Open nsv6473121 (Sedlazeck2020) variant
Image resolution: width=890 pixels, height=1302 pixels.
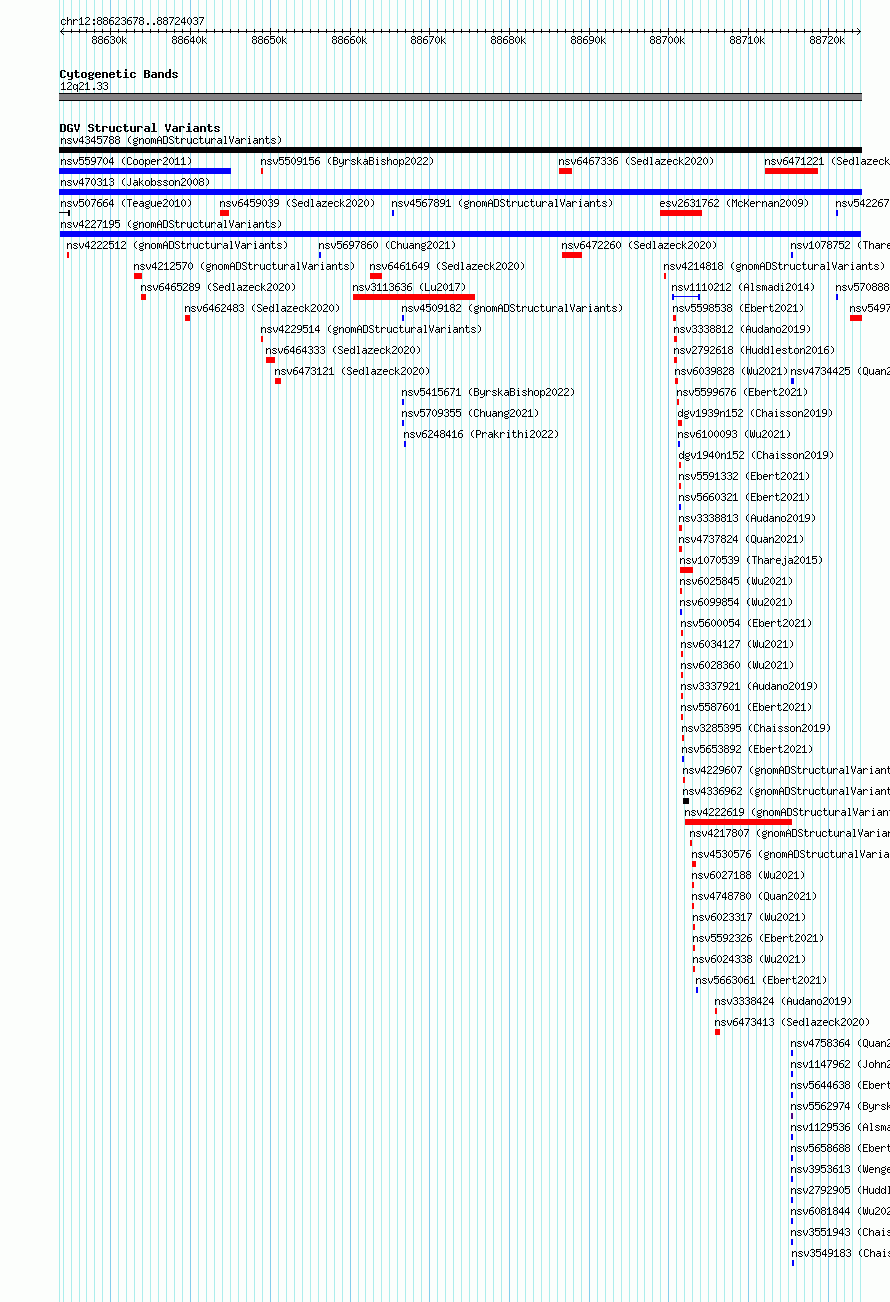(x=352, y=371)
